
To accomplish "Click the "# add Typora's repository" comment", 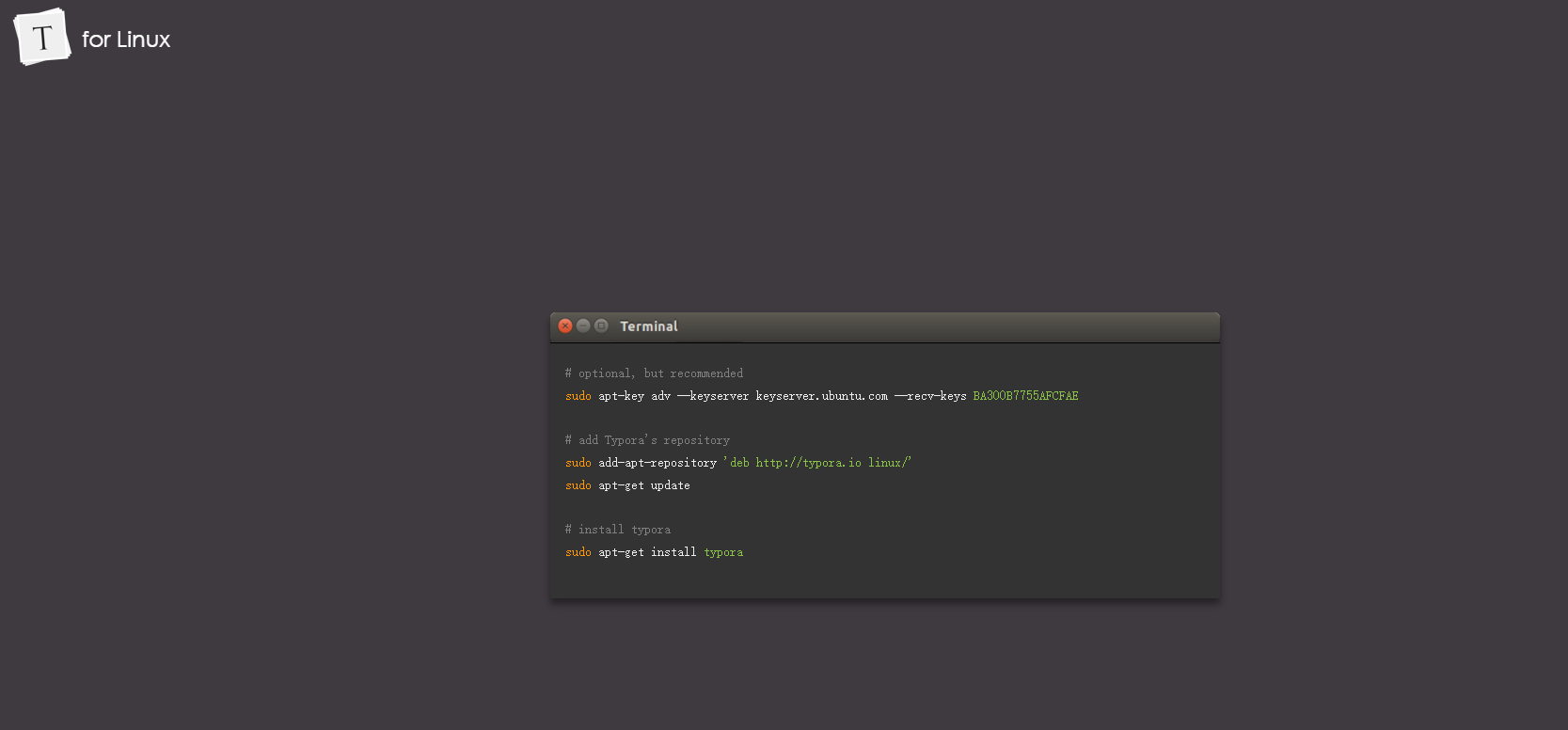I will (x=647, y=440).
